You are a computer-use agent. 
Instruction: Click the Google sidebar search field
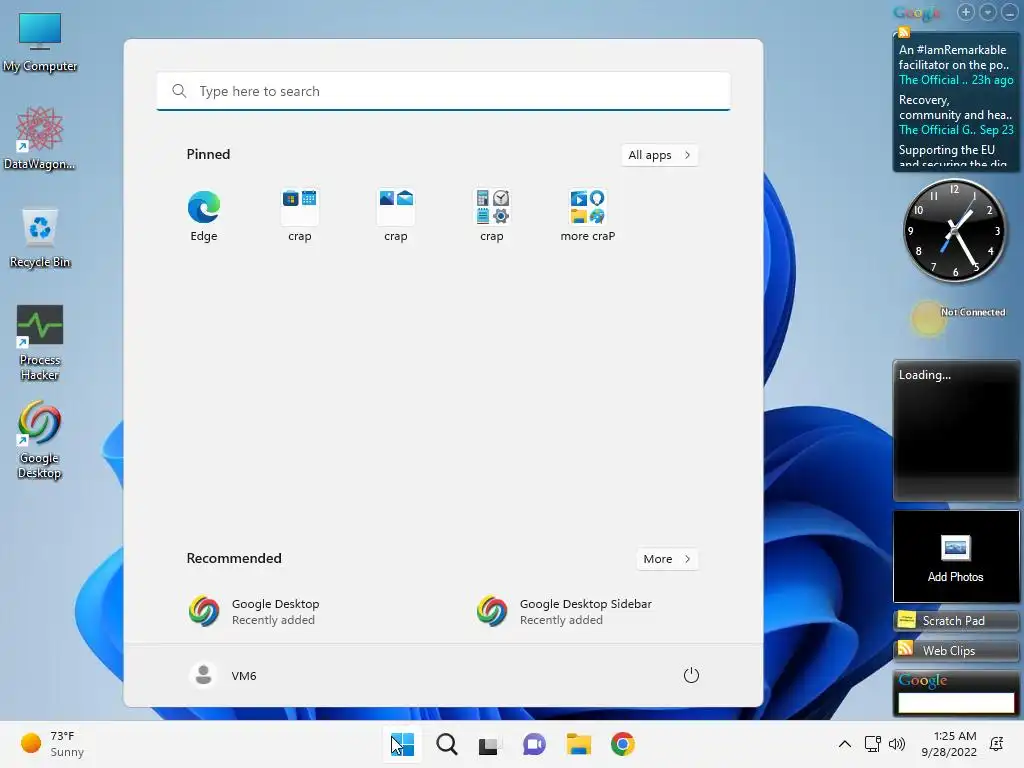(955, 703)
